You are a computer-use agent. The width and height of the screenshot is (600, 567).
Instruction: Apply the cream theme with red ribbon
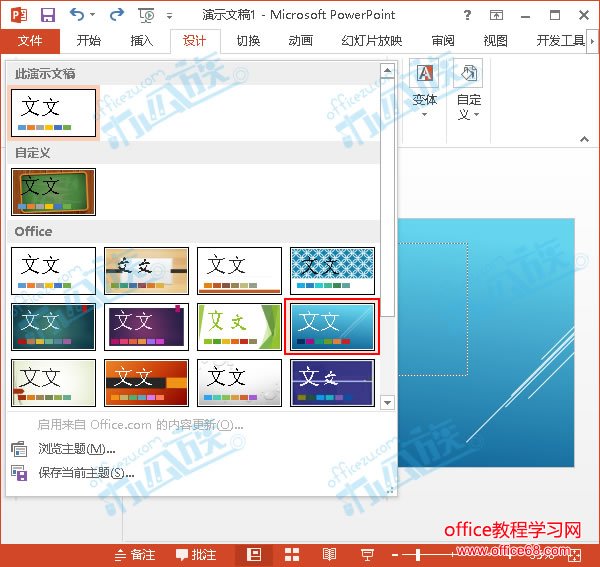click(x=53, y=383)
